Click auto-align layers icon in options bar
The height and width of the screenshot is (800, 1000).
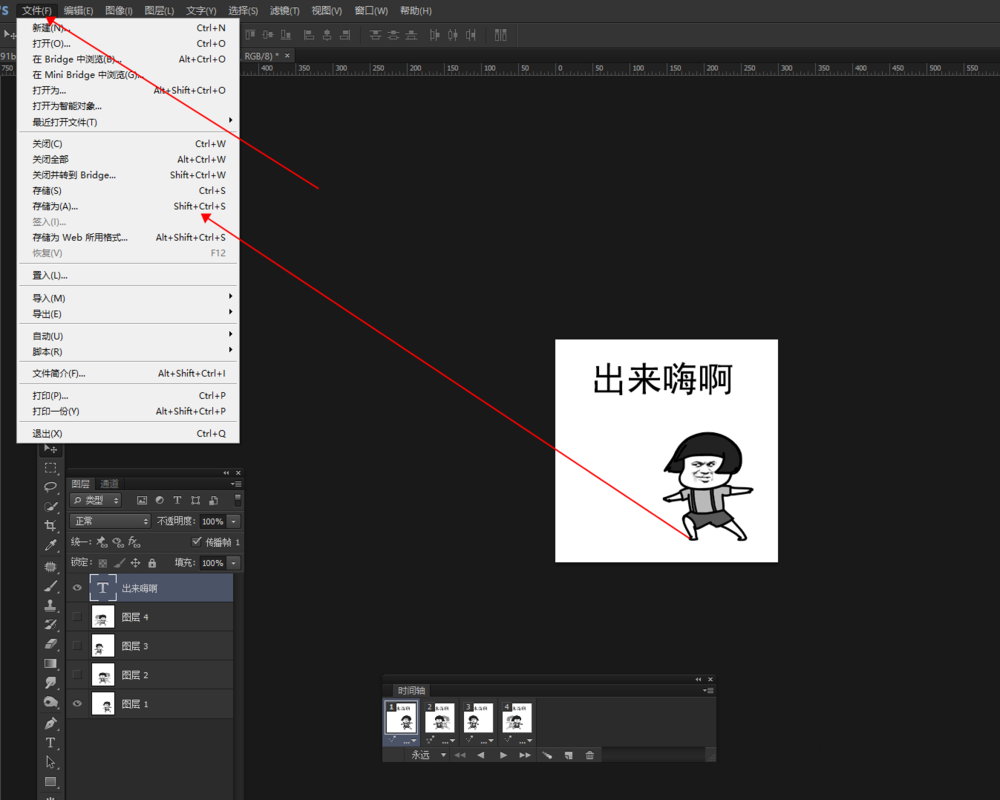point(501,35)
